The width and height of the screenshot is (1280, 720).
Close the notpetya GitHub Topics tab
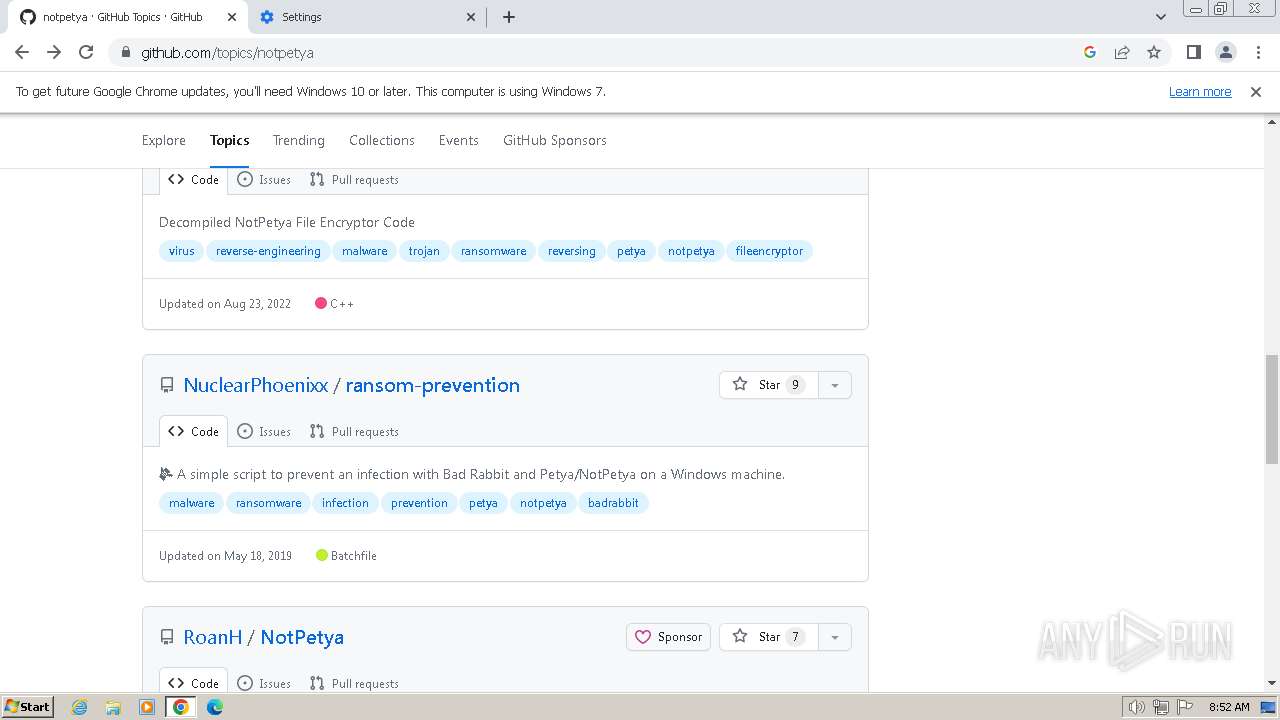coord(231,17)
